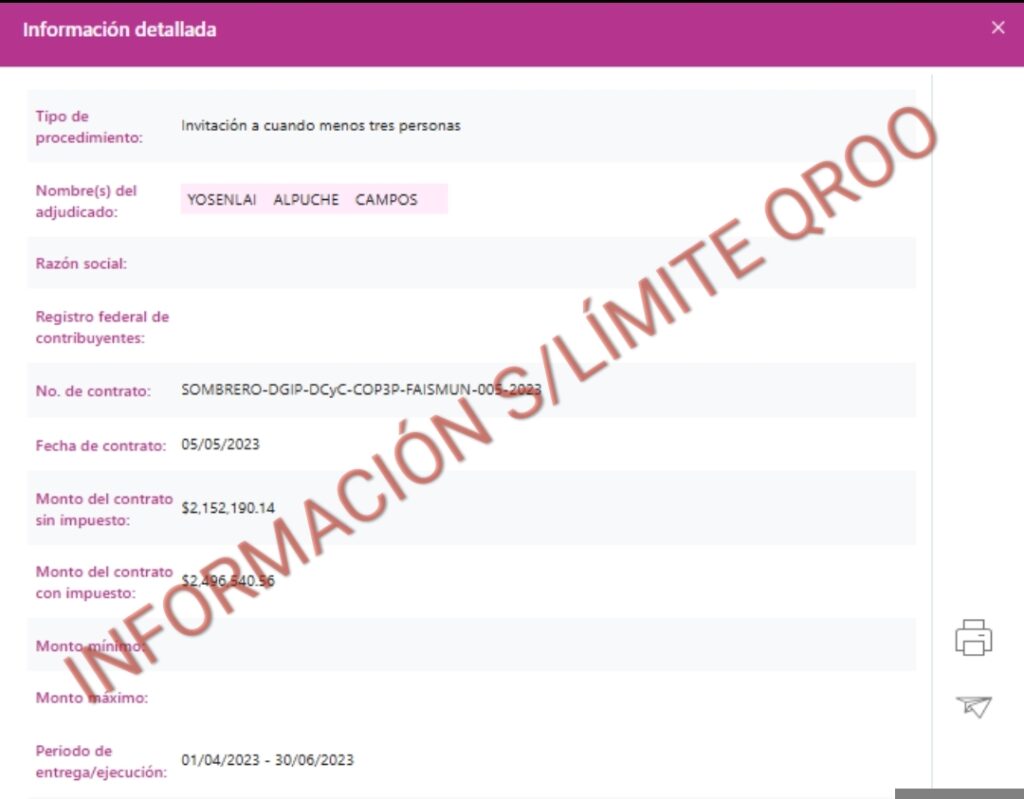Click the 'Registro federal de contribuyentes' label

pyautogui.click(x=102, y=327)
